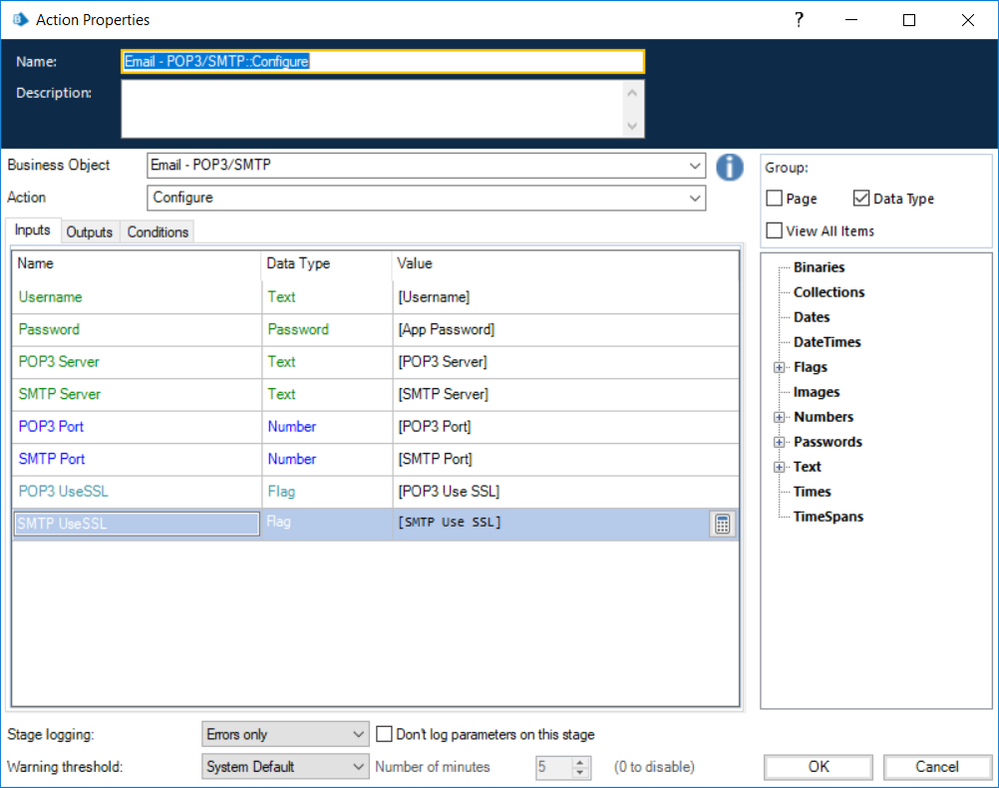Open the Business Object dropdown

694,166
